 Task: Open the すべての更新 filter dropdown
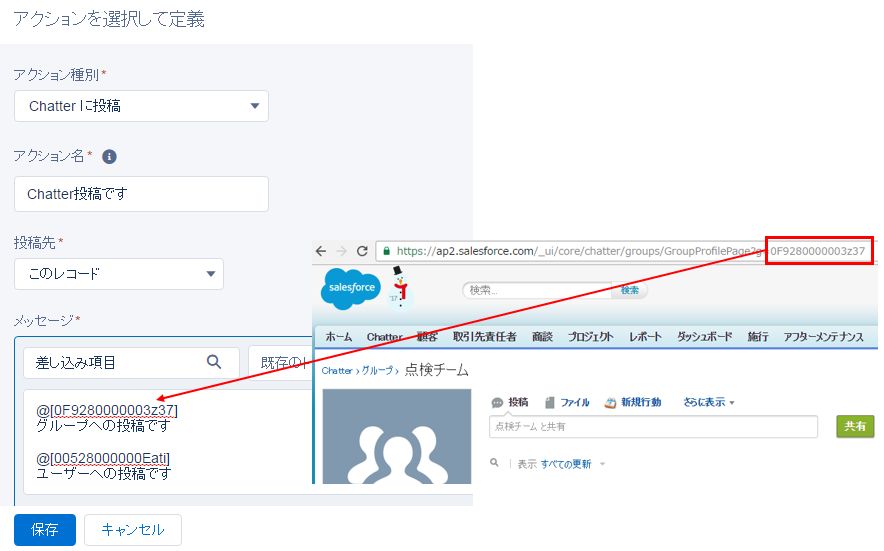point(572,464)
